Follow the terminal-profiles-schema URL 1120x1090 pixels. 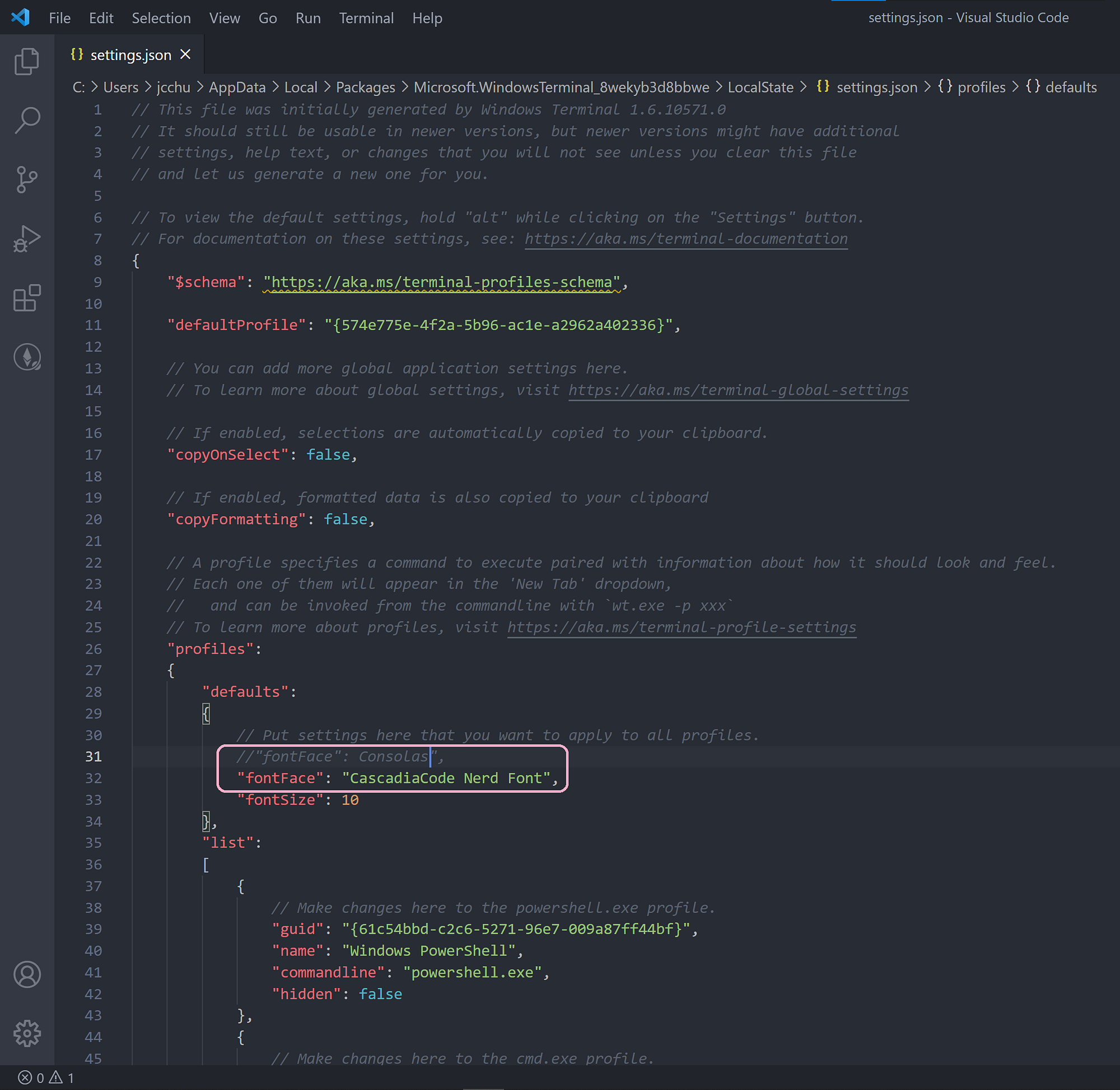click(x=442, y=282)
